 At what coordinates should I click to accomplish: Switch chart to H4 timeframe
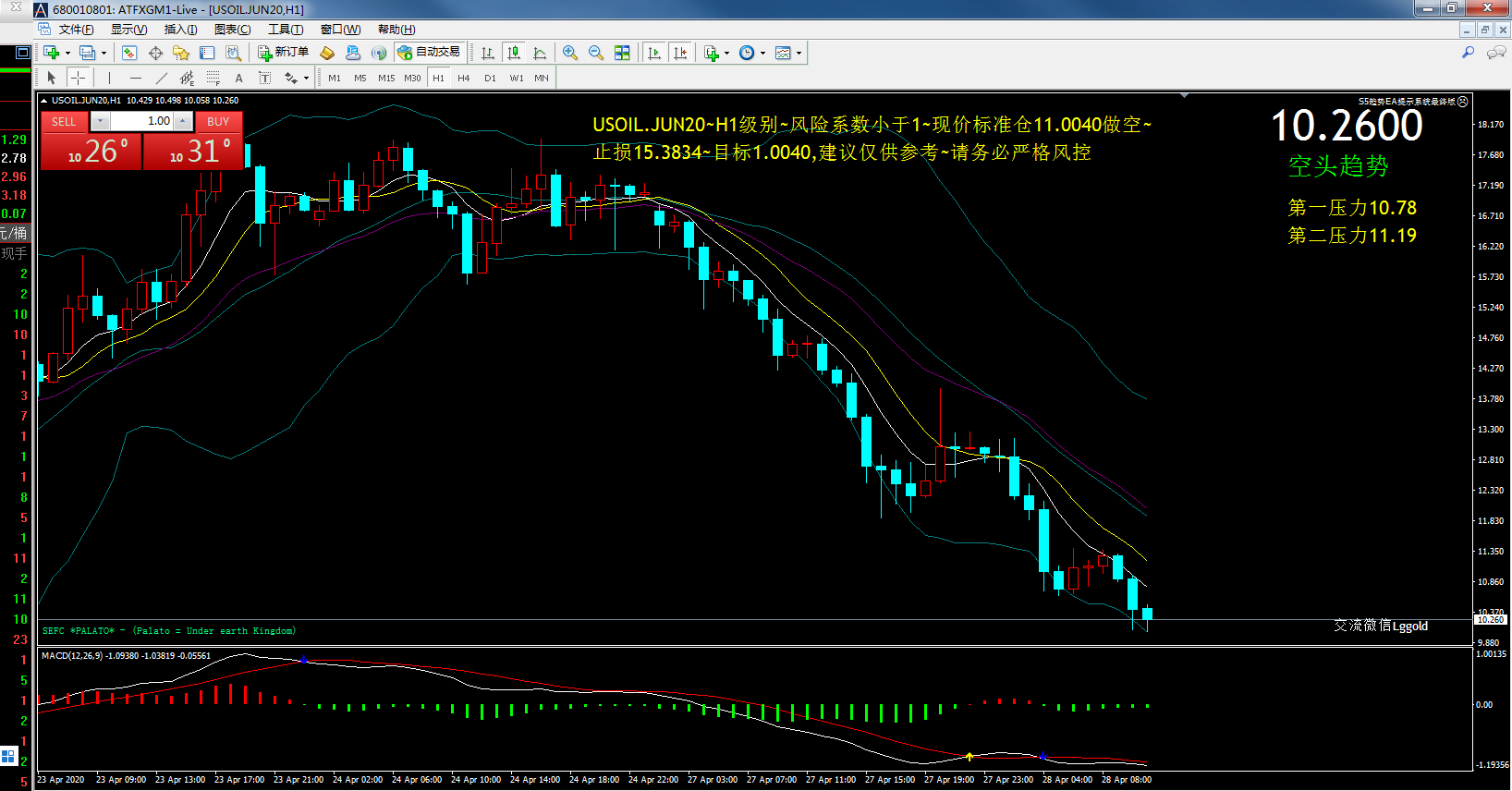pyautogui.click(x=464, y=78)
